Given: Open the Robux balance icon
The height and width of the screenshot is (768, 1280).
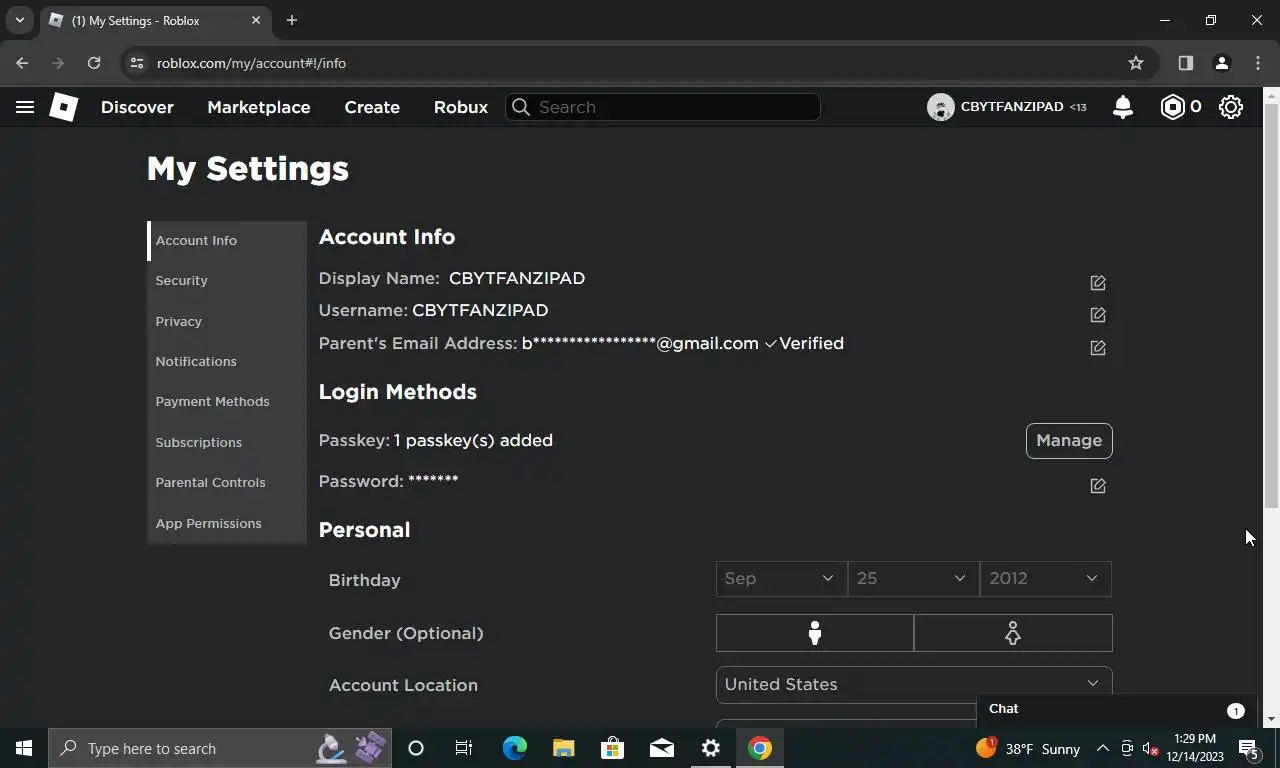Looking at the screenshot, I should click(x=1172, y=107).
